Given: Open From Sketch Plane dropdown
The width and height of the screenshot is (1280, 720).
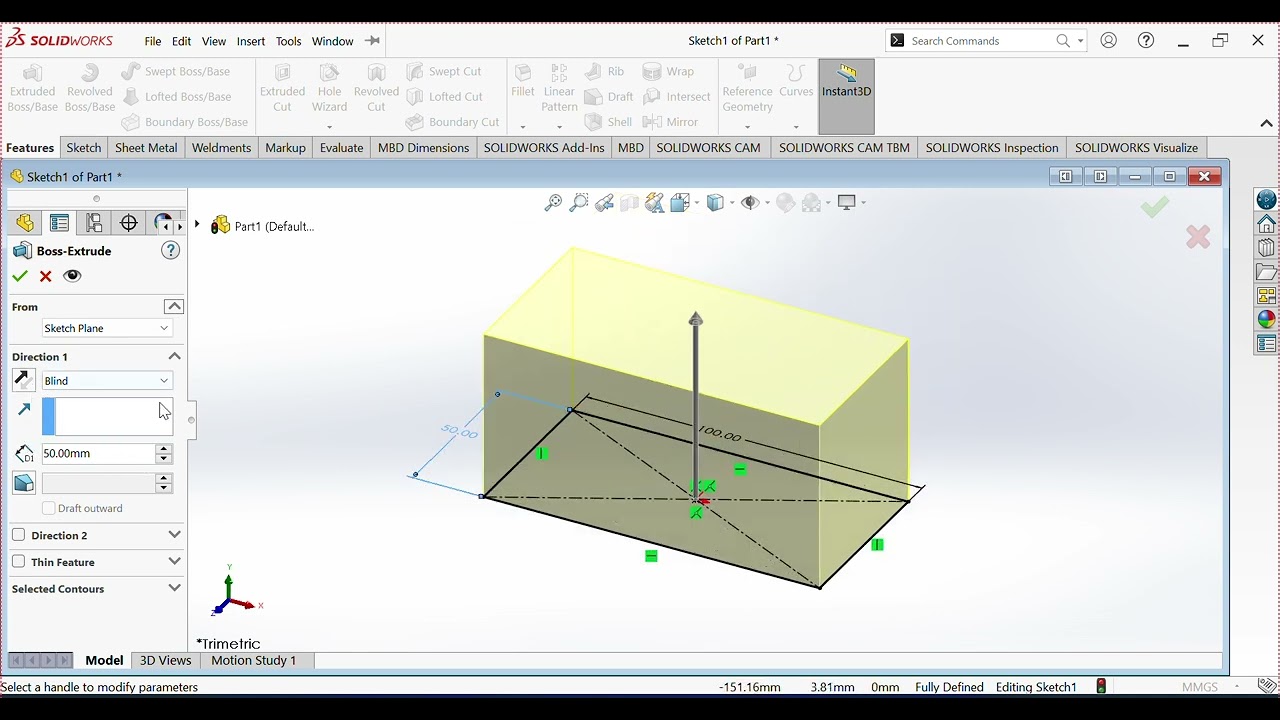Looking at the screenshot, I should click(106, 328).
